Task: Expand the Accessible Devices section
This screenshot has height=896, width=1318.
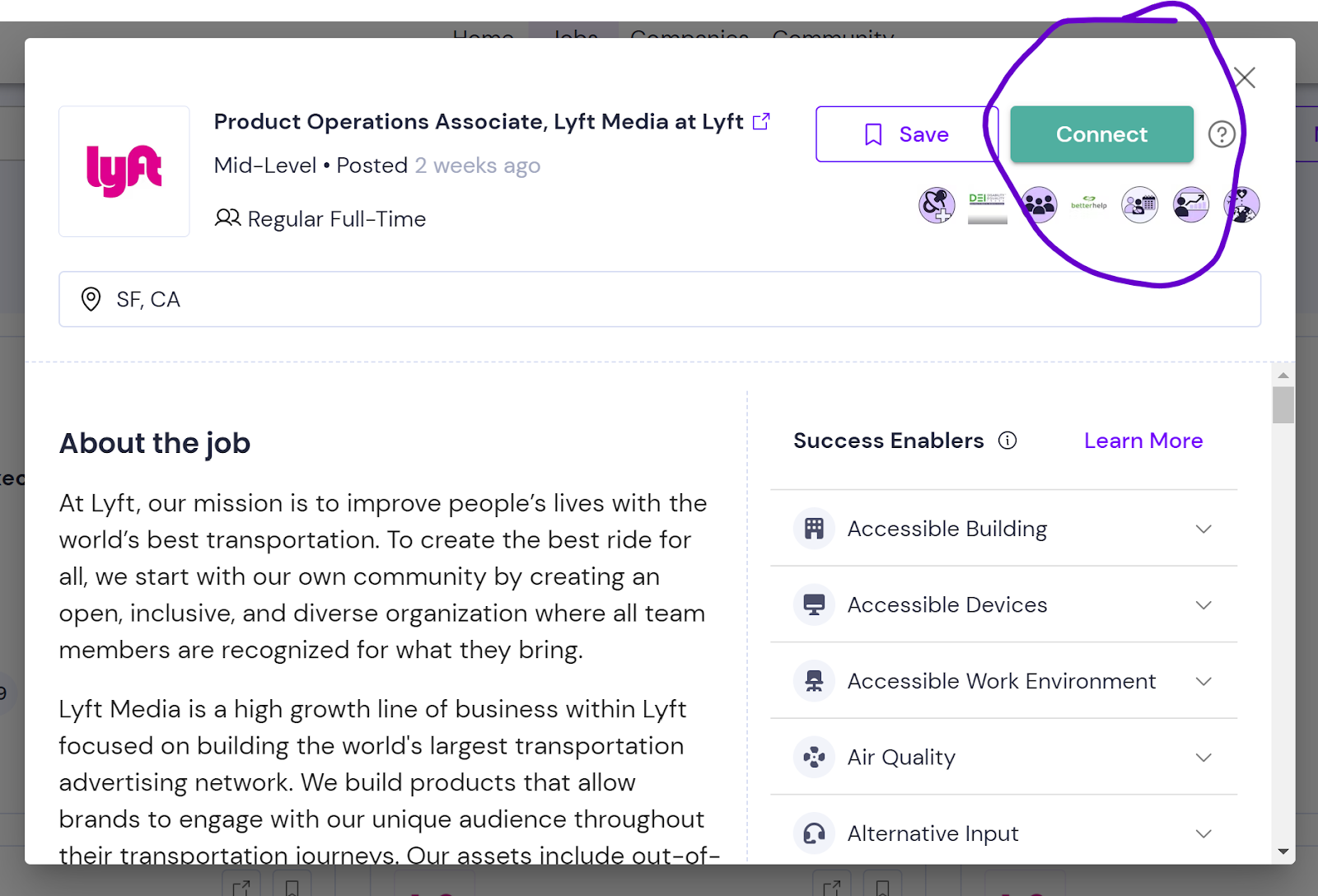Action: click(x=1203, y=605)
